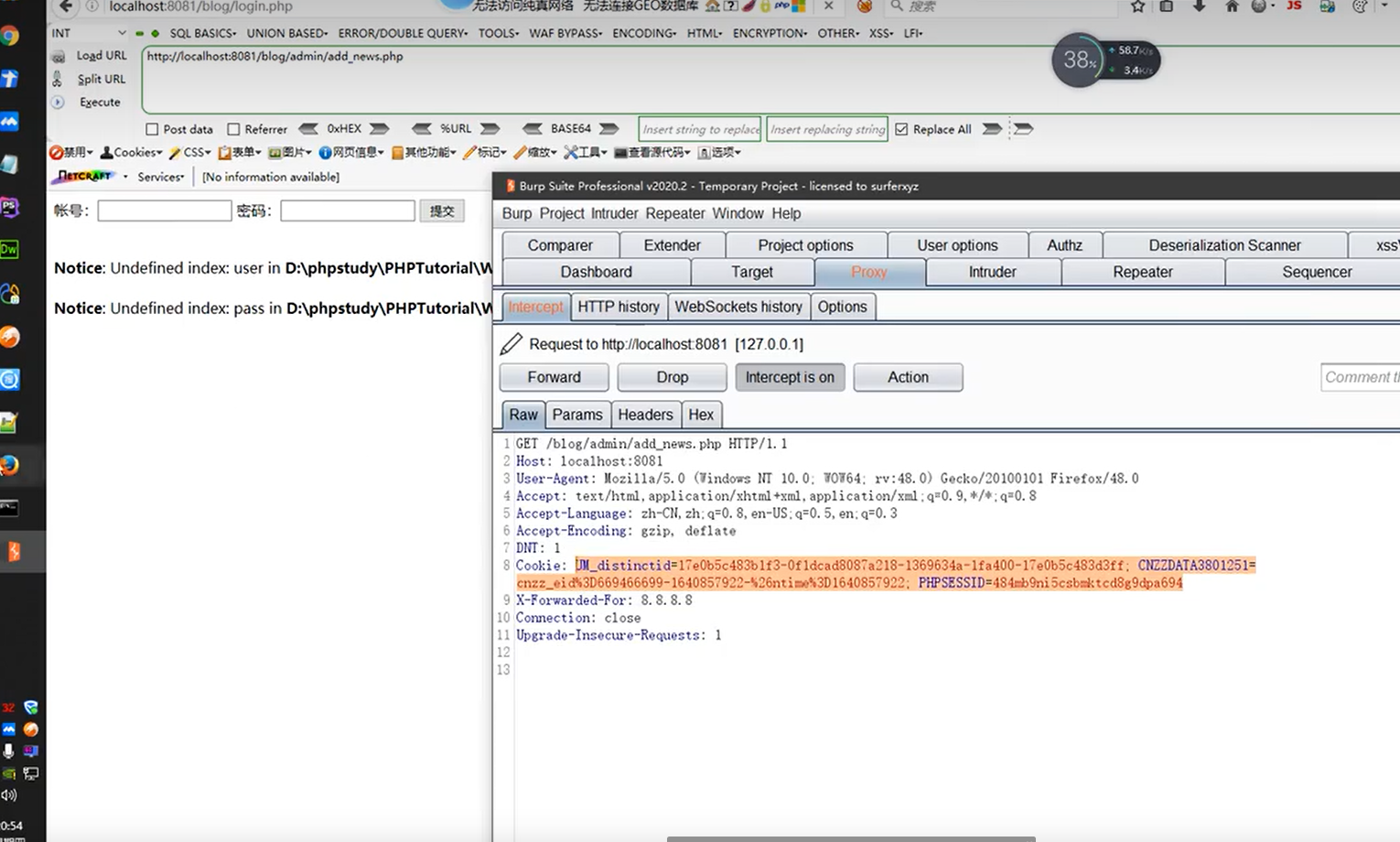The height and width of the screenshot is (842, 1400).
Task: Click the 0xHEX decode left arrow
Action: 308,129
